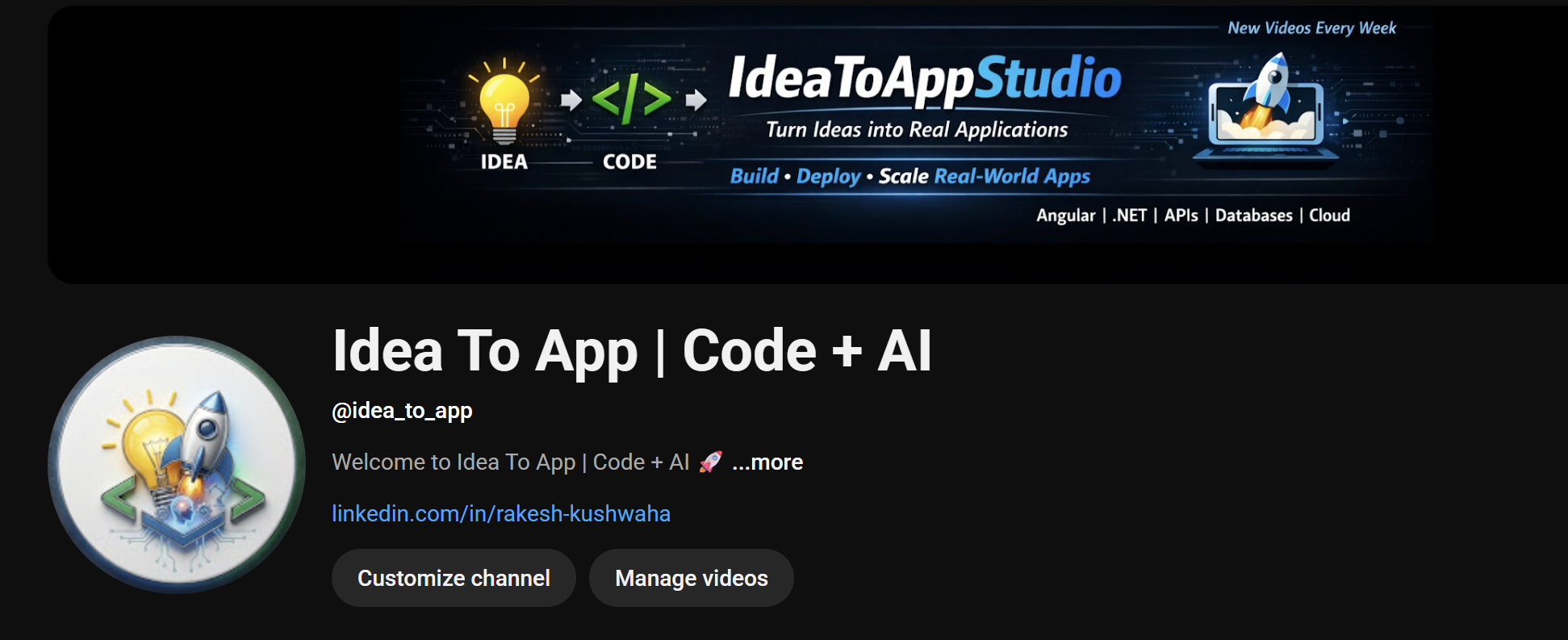Click the arrow right of the code icon

point(695,100)
